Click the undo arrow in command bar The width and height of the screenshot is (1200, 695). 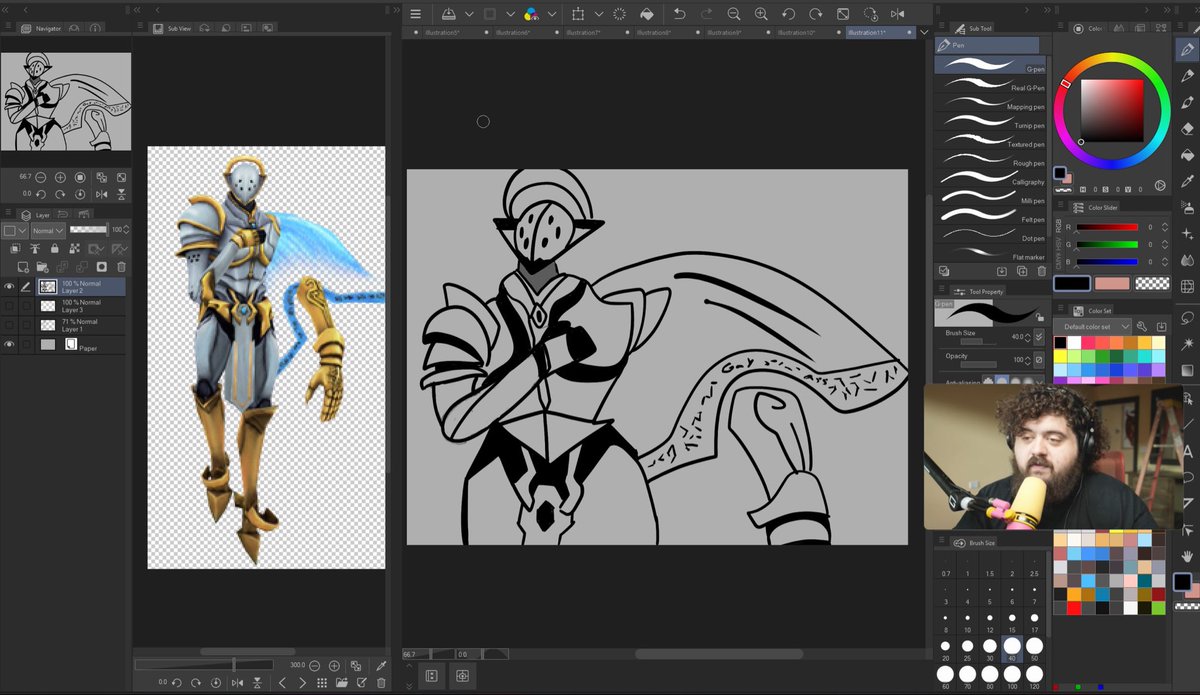coord(680,14)
